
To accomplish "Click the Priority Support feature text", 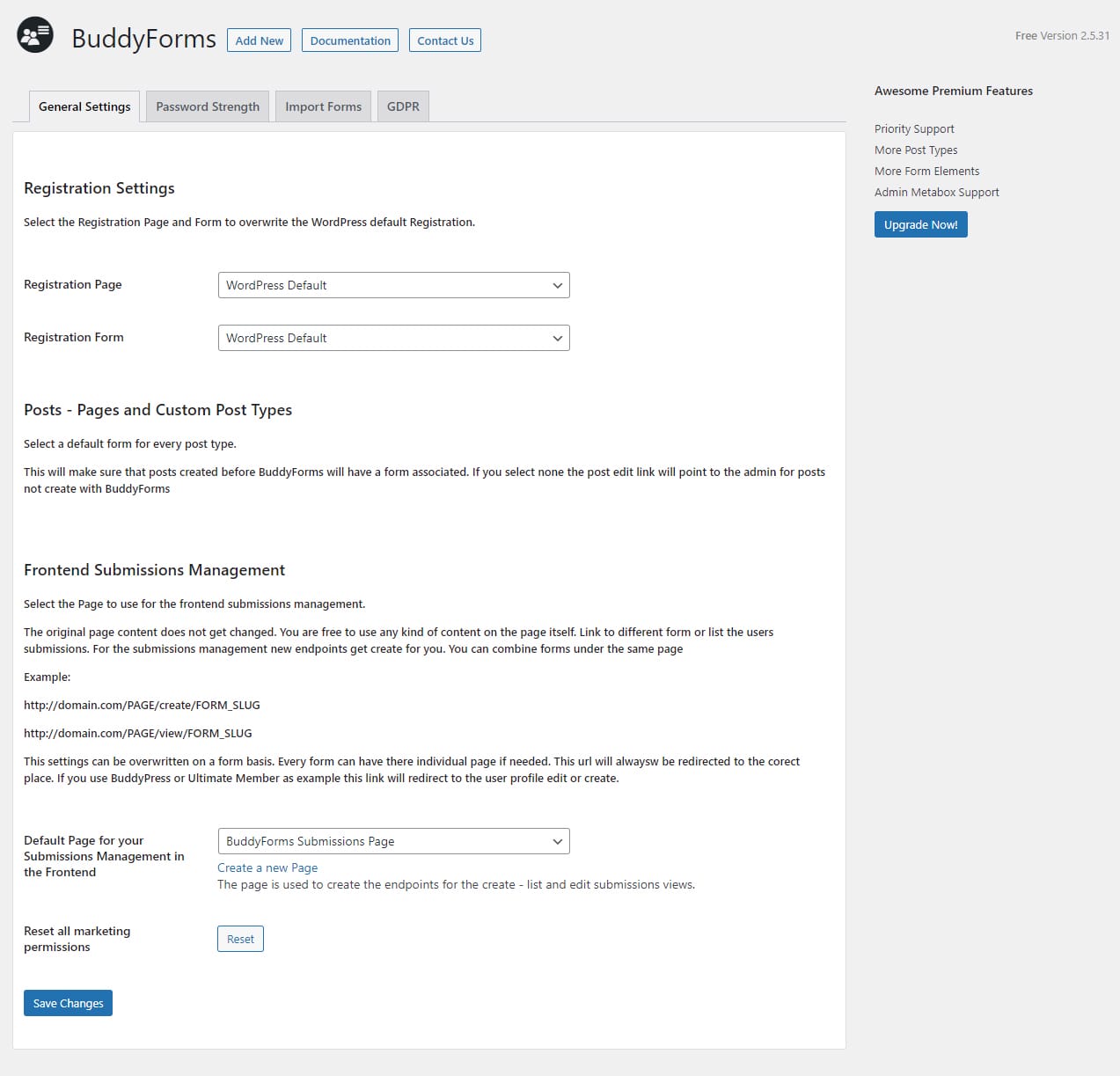I will pos(914,128).
